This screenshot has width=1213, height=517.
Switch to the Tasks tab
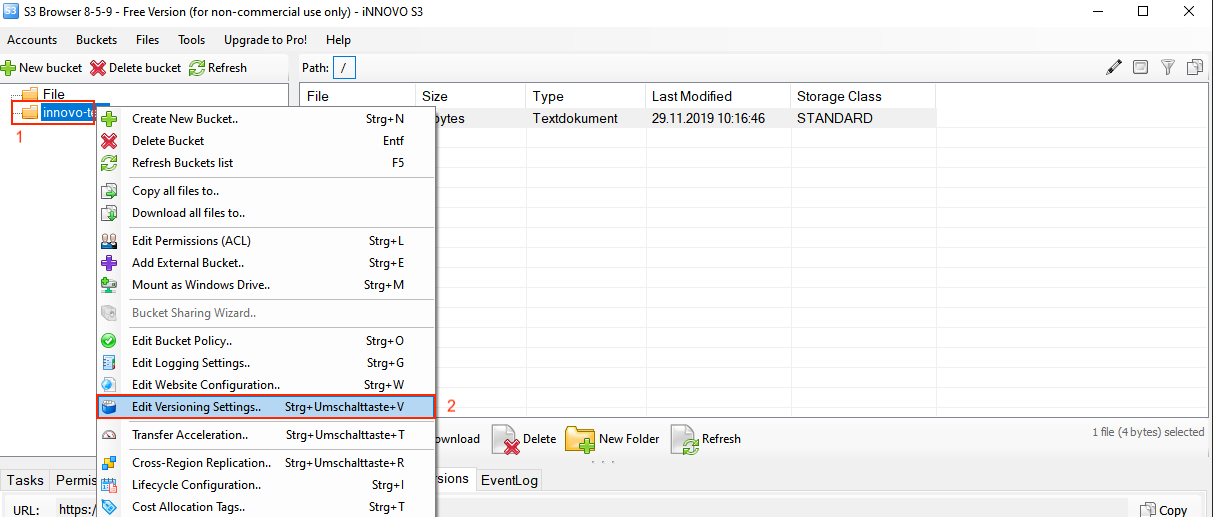click(25, 480)
